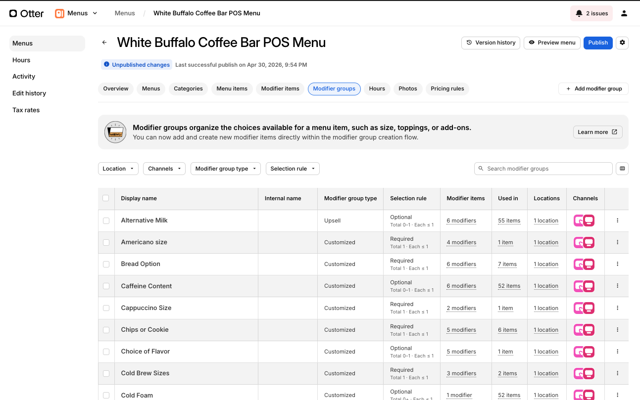Click the info banner coffee illustration
Image resolution: width=640 pixels, height=400 pixels.
[115, 132]
